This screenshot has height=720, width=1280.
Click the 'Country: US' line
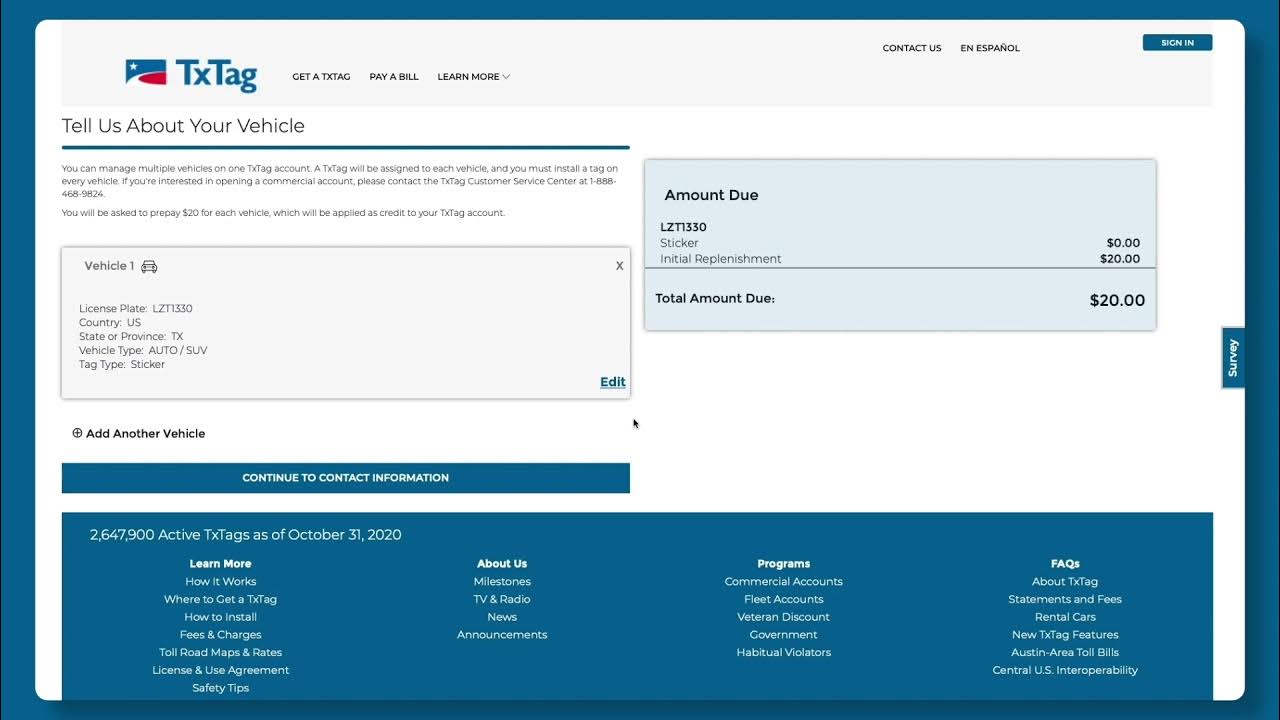[110, 323]
